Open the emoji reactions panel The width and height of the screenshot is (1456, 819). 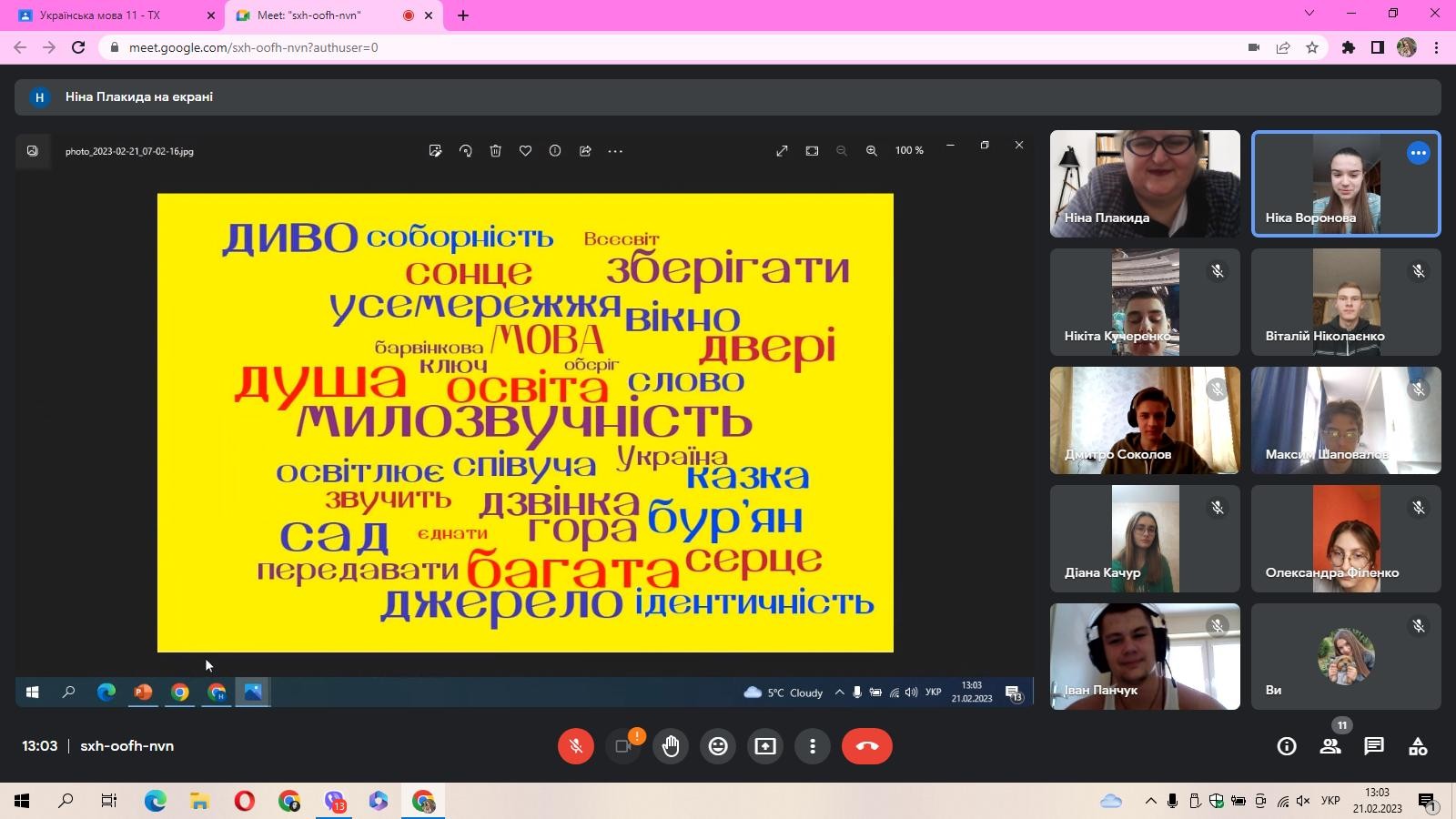click(x=718, y=746)
